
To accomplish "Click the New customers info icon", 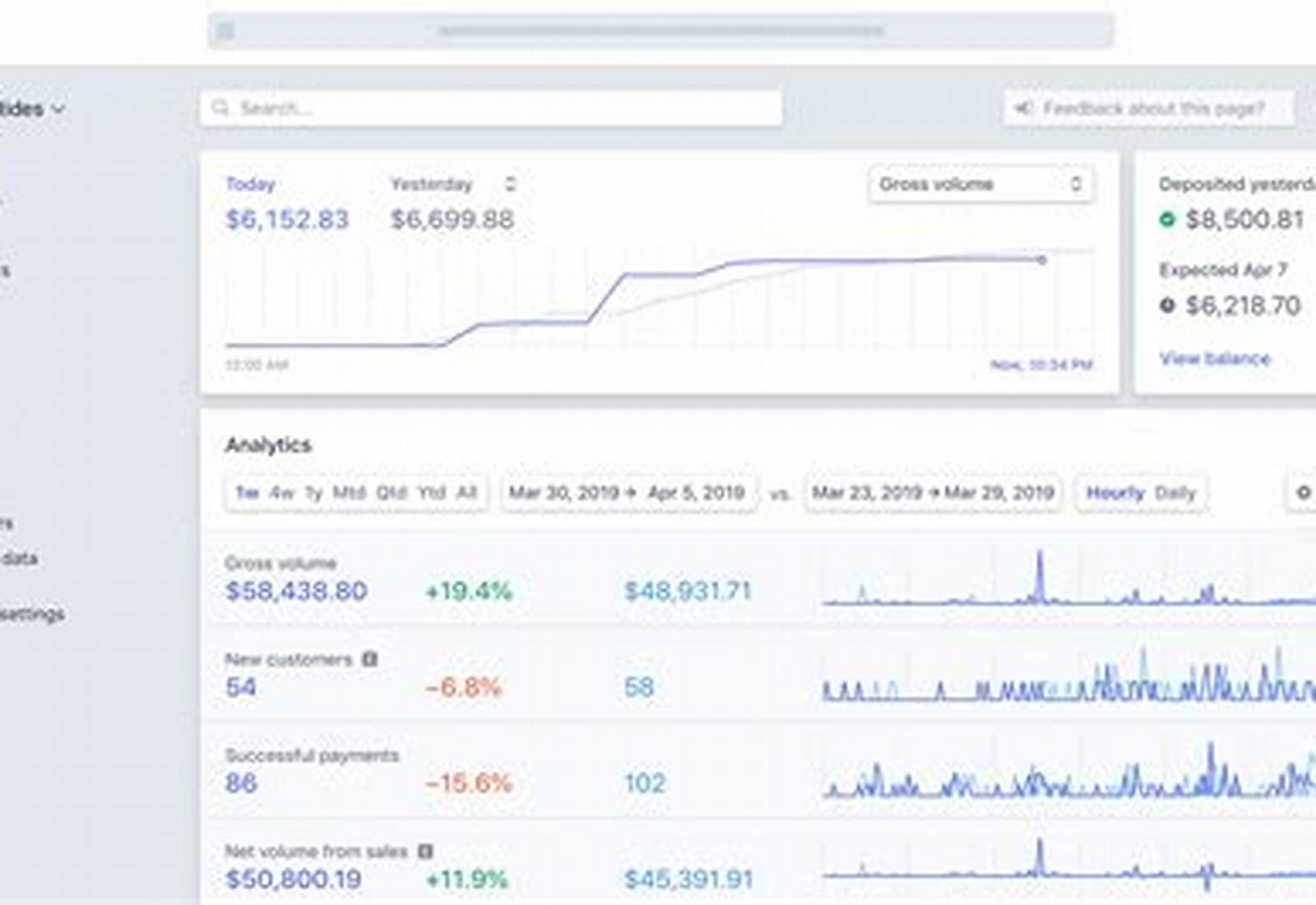I will (370, 659).
